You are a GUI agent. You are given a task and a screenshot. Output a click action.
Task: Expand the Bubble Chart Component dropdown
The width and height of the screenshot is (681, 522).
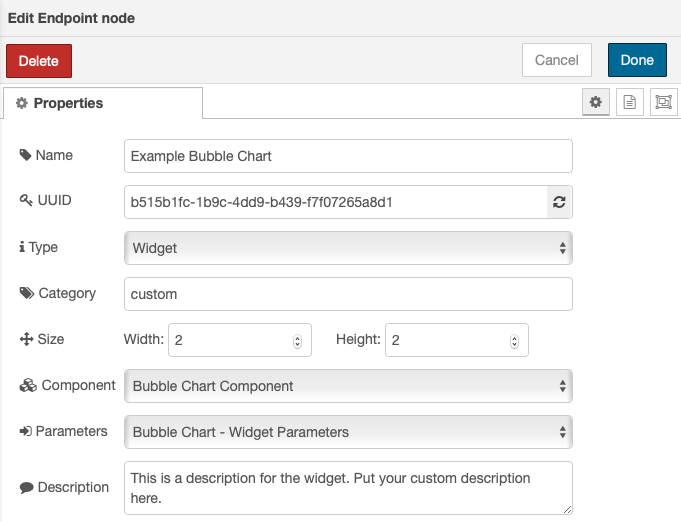coord(348,386)
